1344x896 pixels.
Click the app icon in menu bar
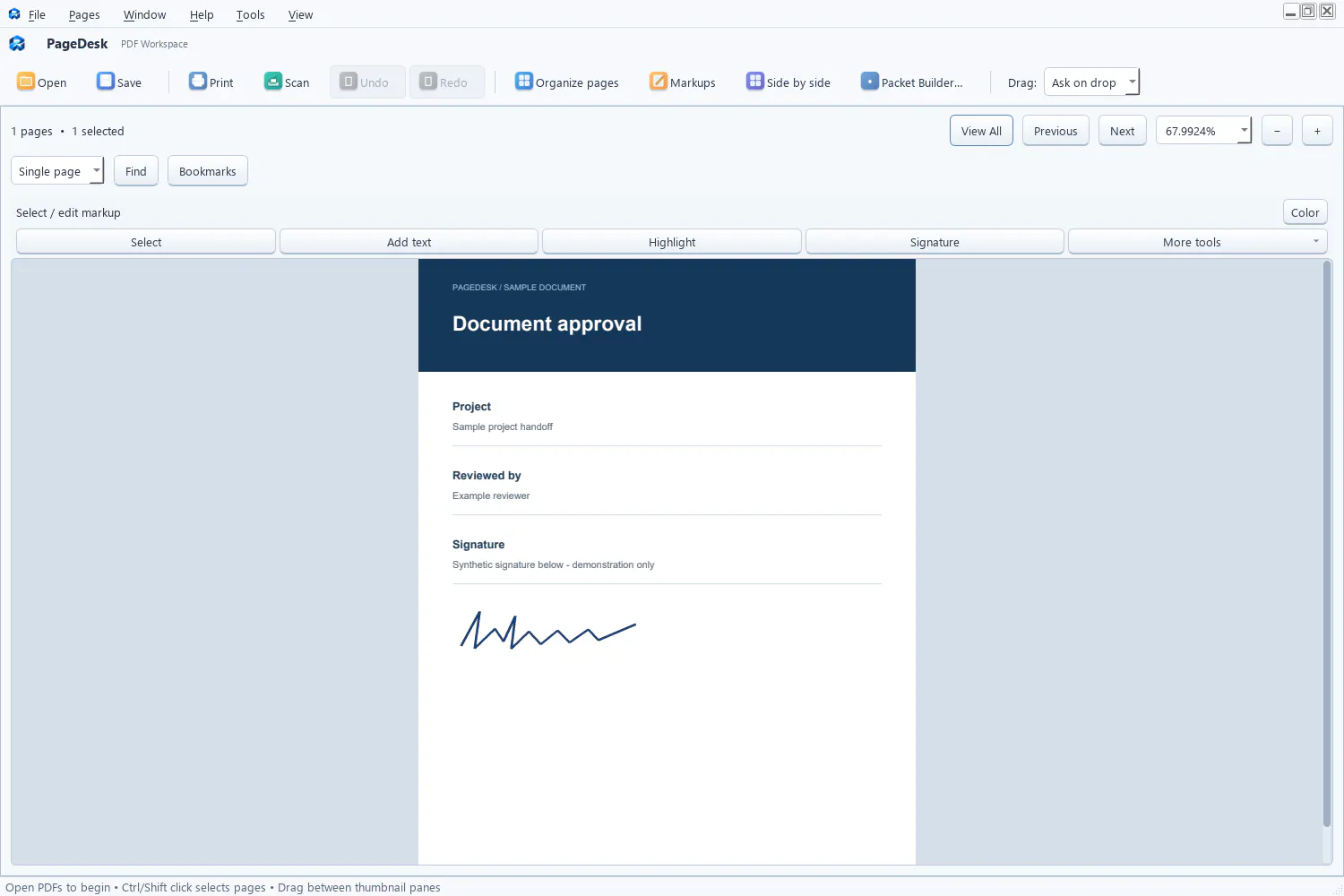click(x=14, y=14)
